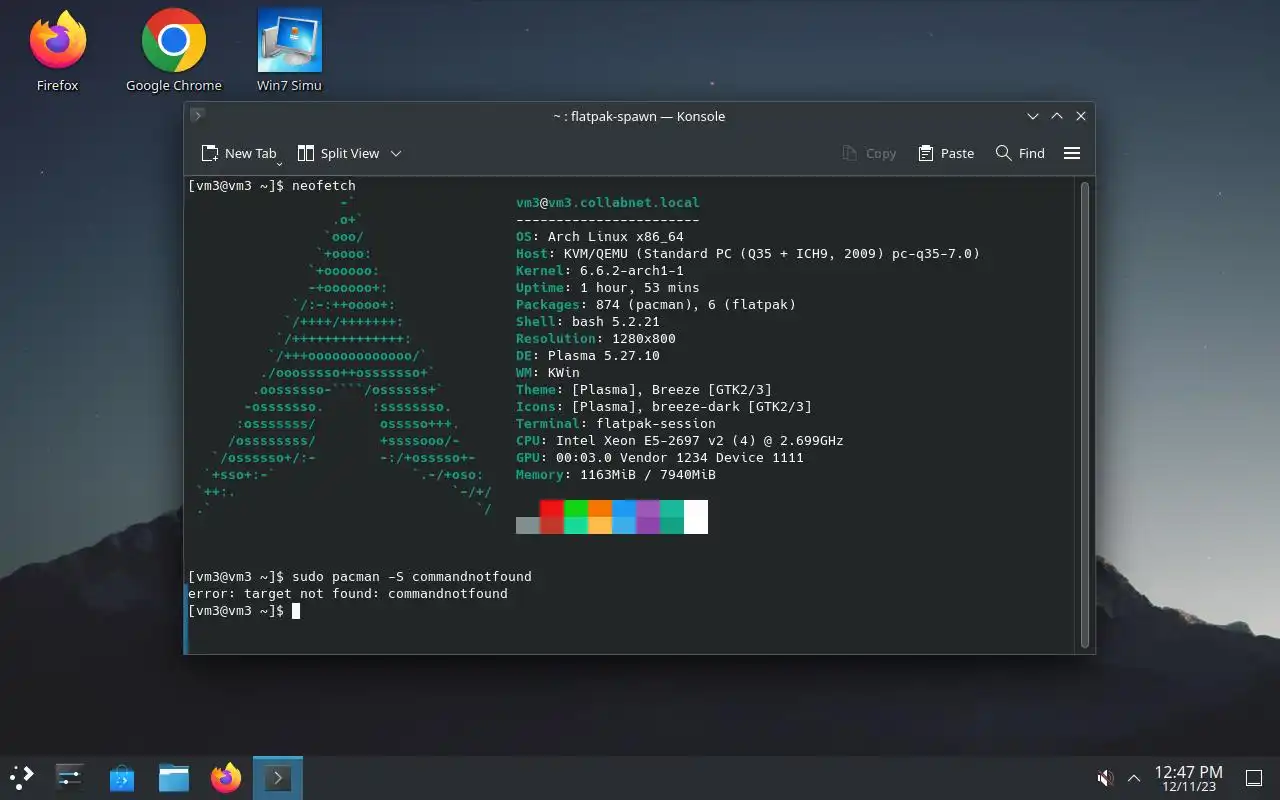
Task: Maximize the Konsole window
Action: click(1057, 116)
